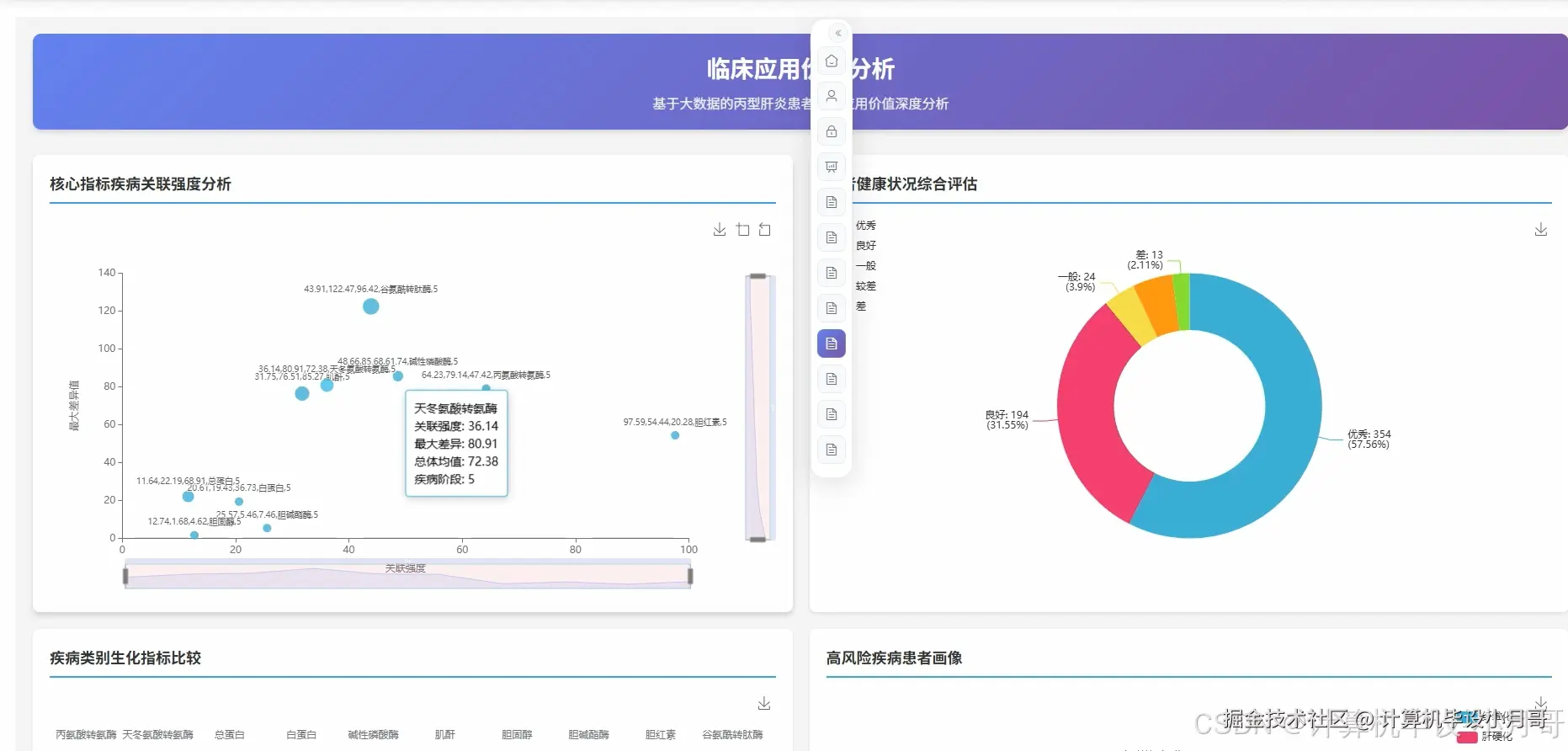Toggle the 差 legend item

coord(861,306)
